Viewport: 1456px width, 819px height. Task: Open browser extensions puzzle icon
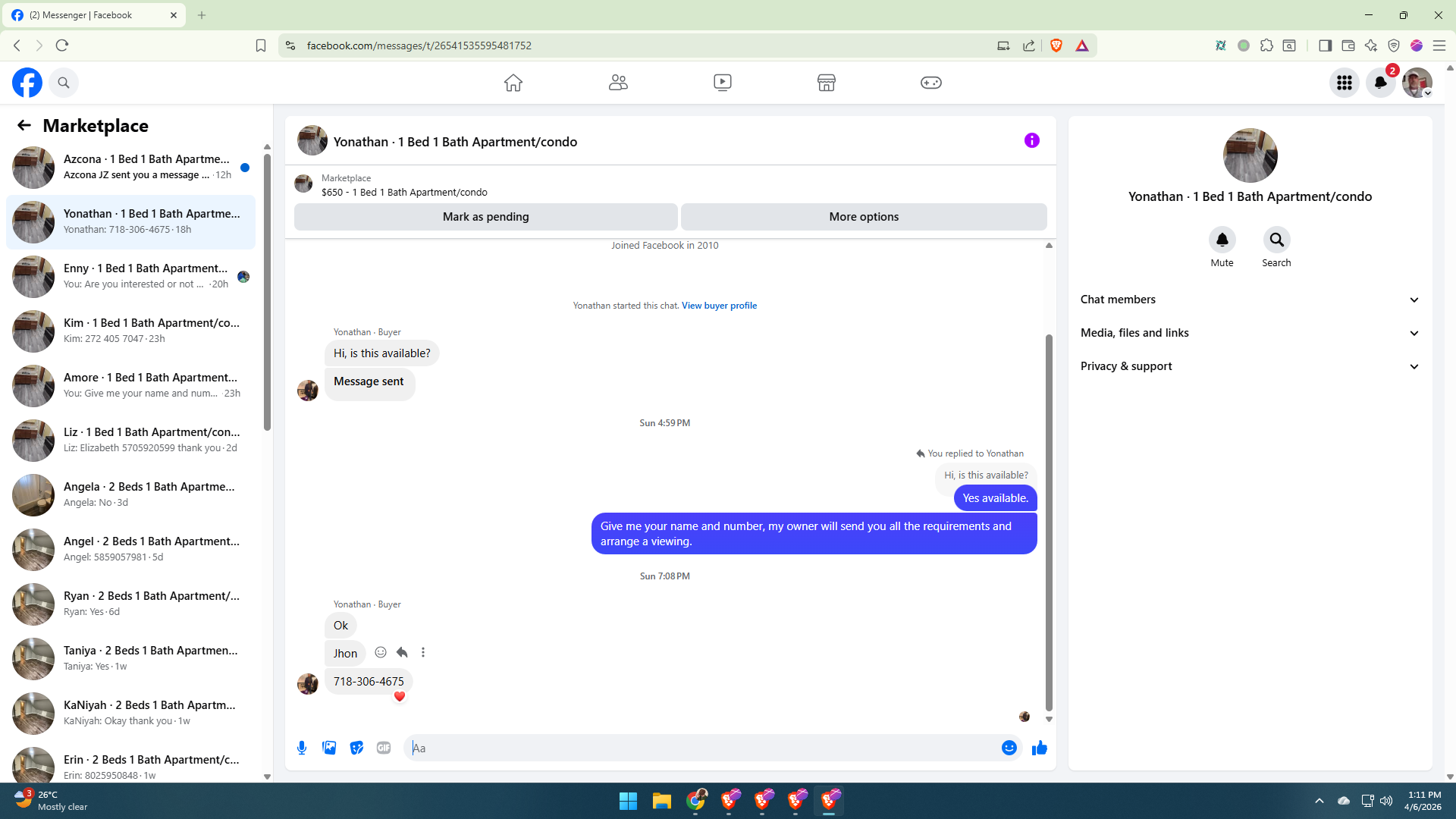coord(1266,45)
